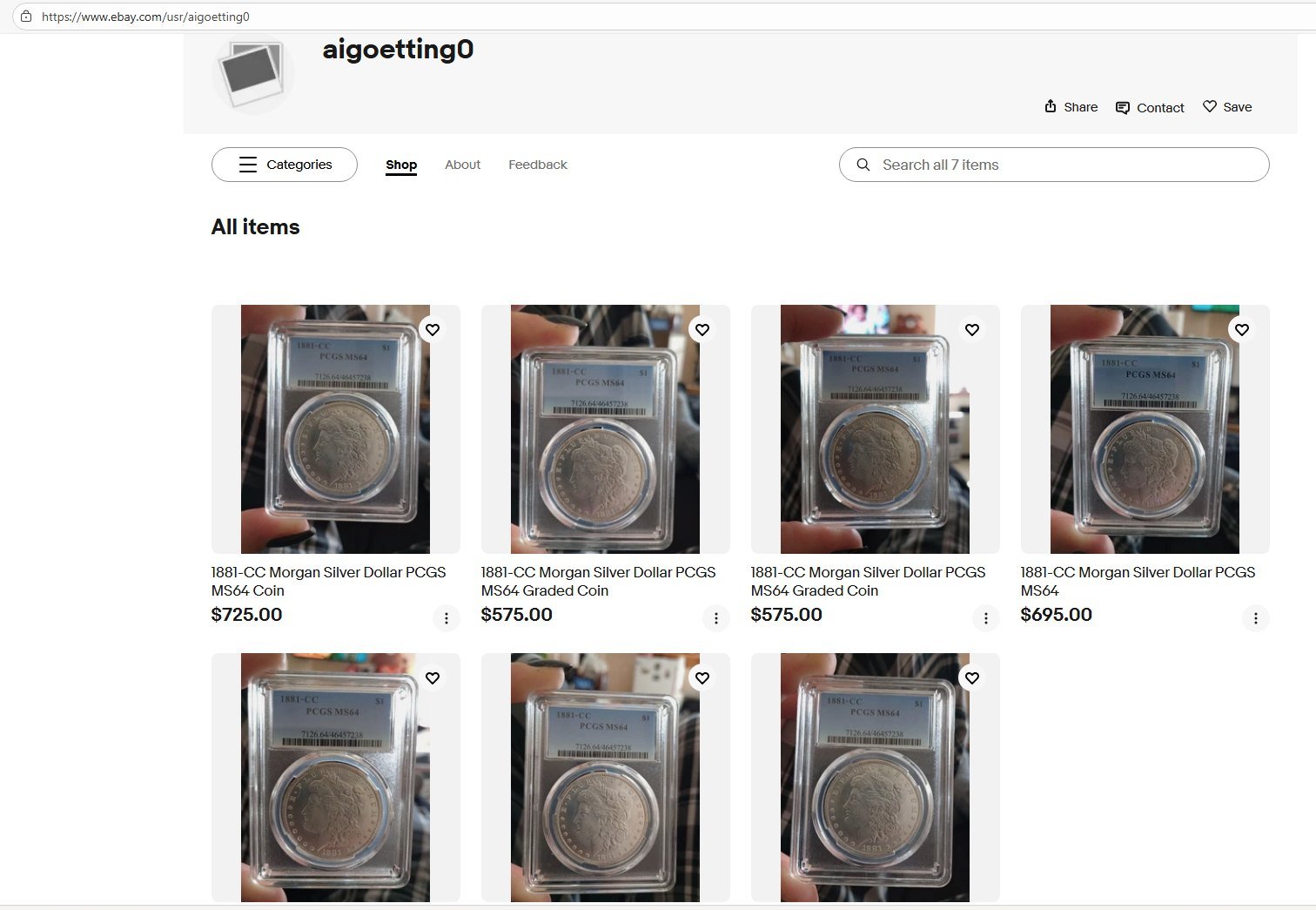Click the search magnifier icon

(x=863, y=165)
